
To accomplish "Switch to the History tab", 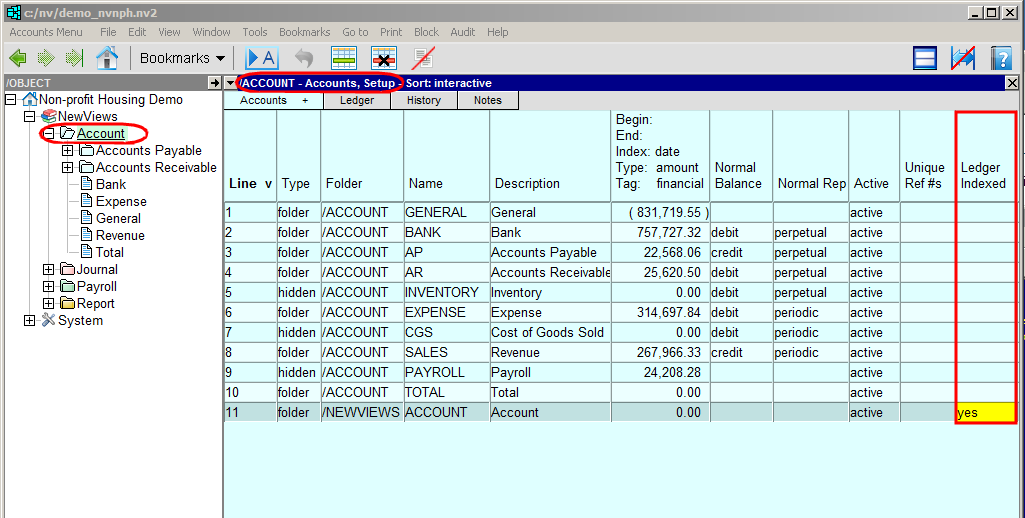I will (424, 100).
